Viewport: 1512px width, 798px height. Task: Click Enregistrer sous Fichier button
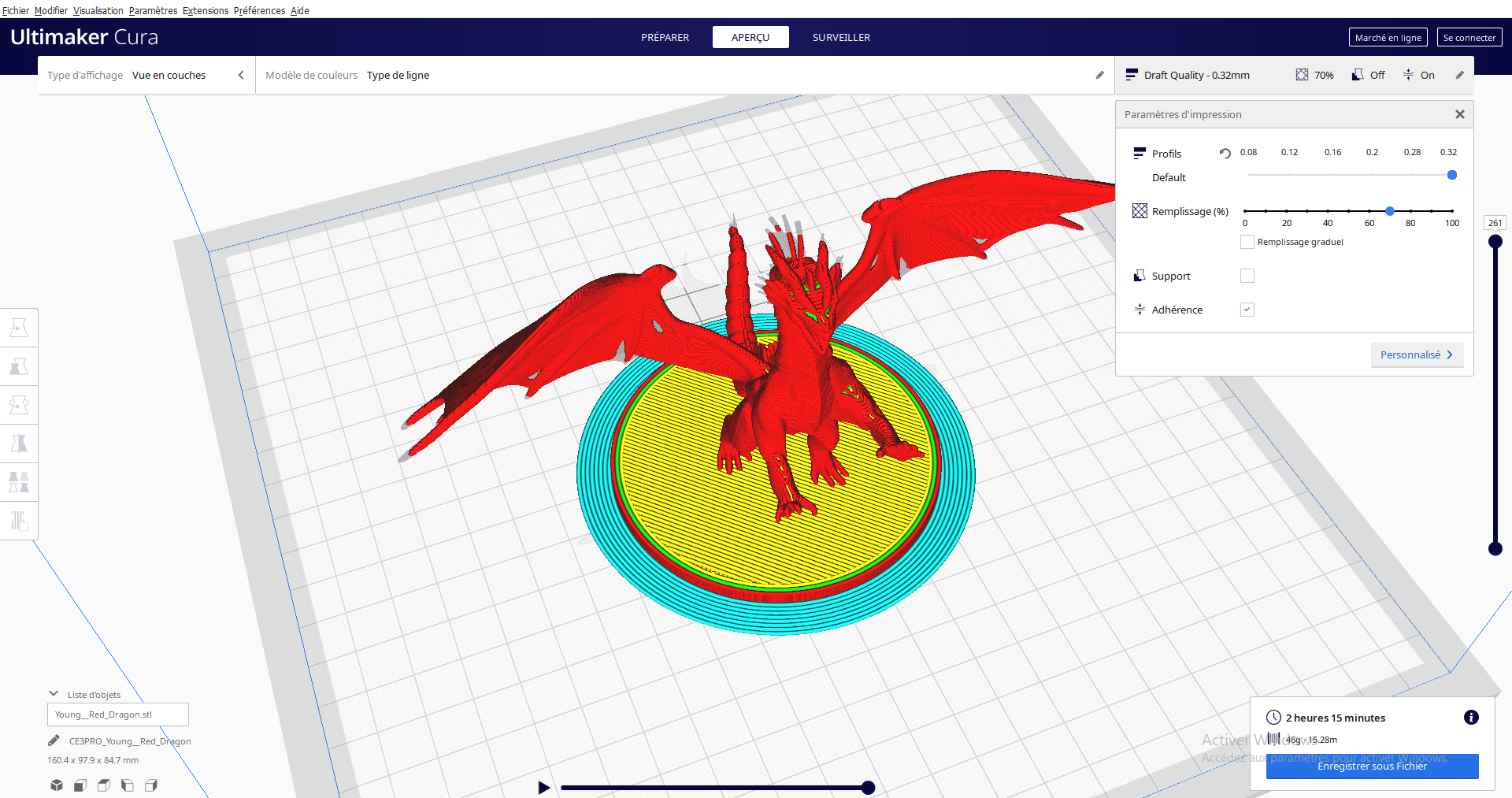coord(1372,766)
